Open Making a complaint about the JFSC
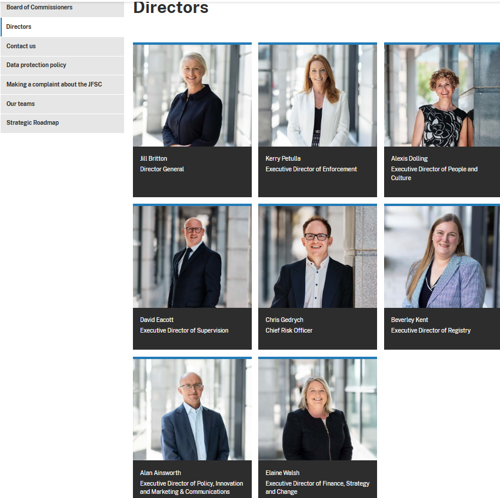The height and width of the screenshot is (498, 500). tap(62, 84)
